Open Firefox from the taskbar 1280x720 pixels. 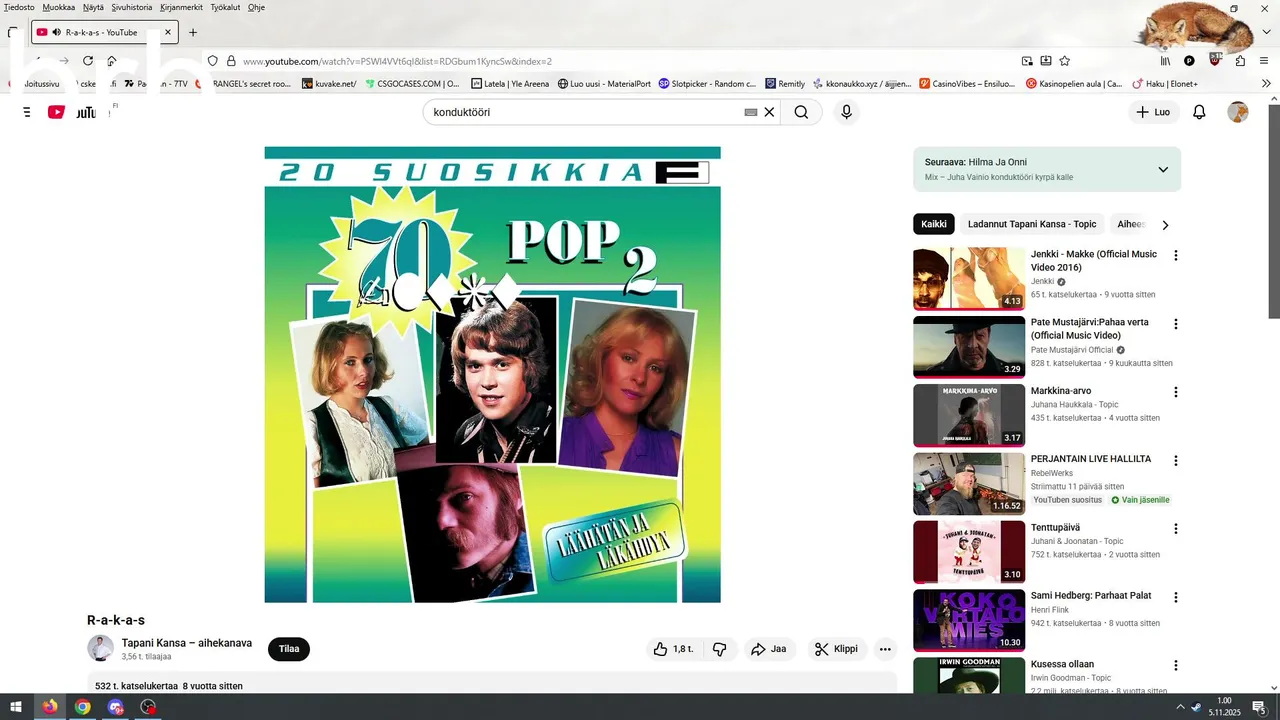point(50,707)
